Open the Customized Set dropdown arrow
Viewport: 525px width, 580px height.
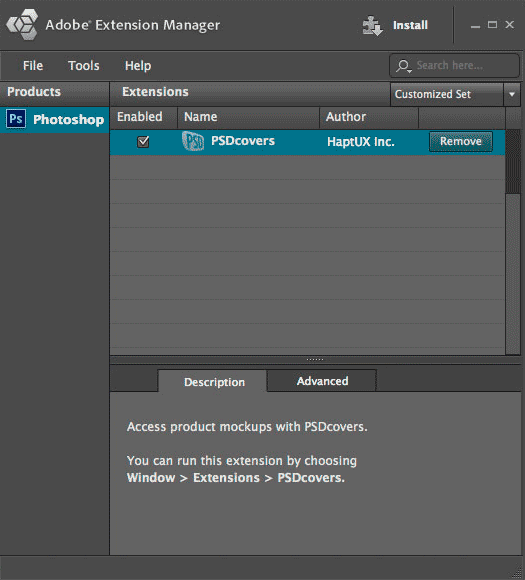point(512,94)
